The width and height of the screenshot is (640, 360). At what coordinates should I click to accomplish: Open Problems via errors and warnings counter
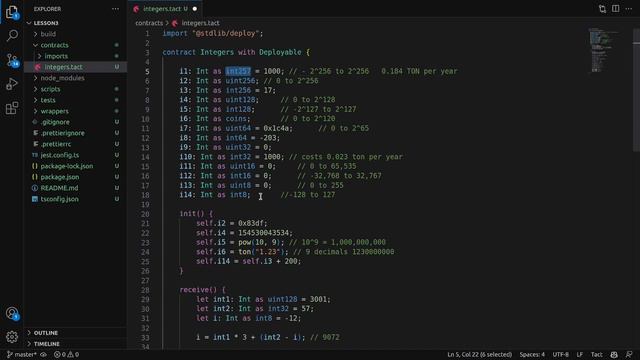coord(67,355)
